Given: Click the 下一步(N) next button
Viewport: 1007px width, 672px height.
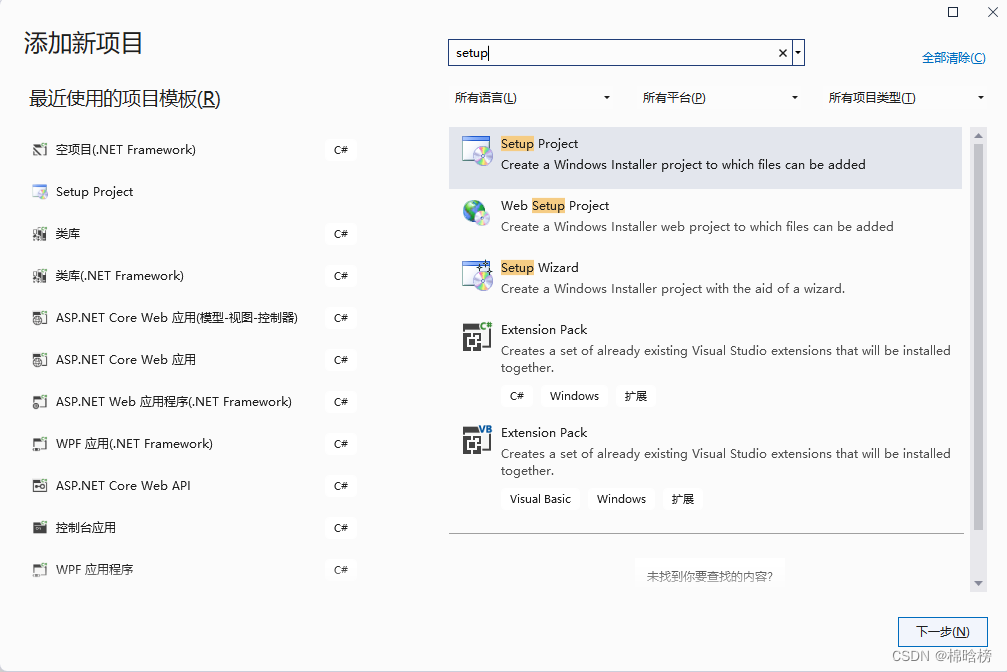Looking at the screenshot, I should tap(943, 632).
